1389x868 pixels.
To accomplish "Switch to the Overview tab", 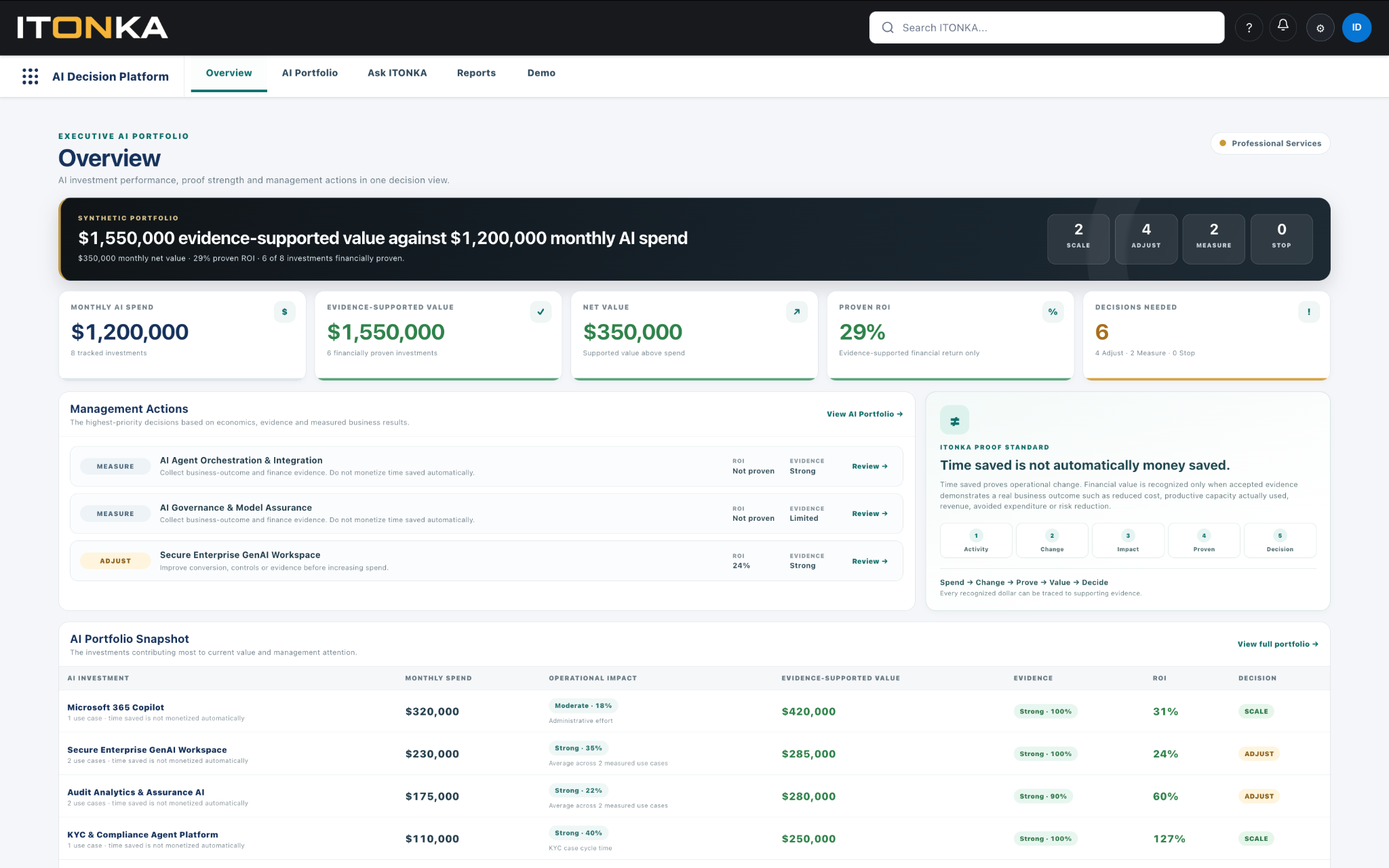I will click(229, 73).
